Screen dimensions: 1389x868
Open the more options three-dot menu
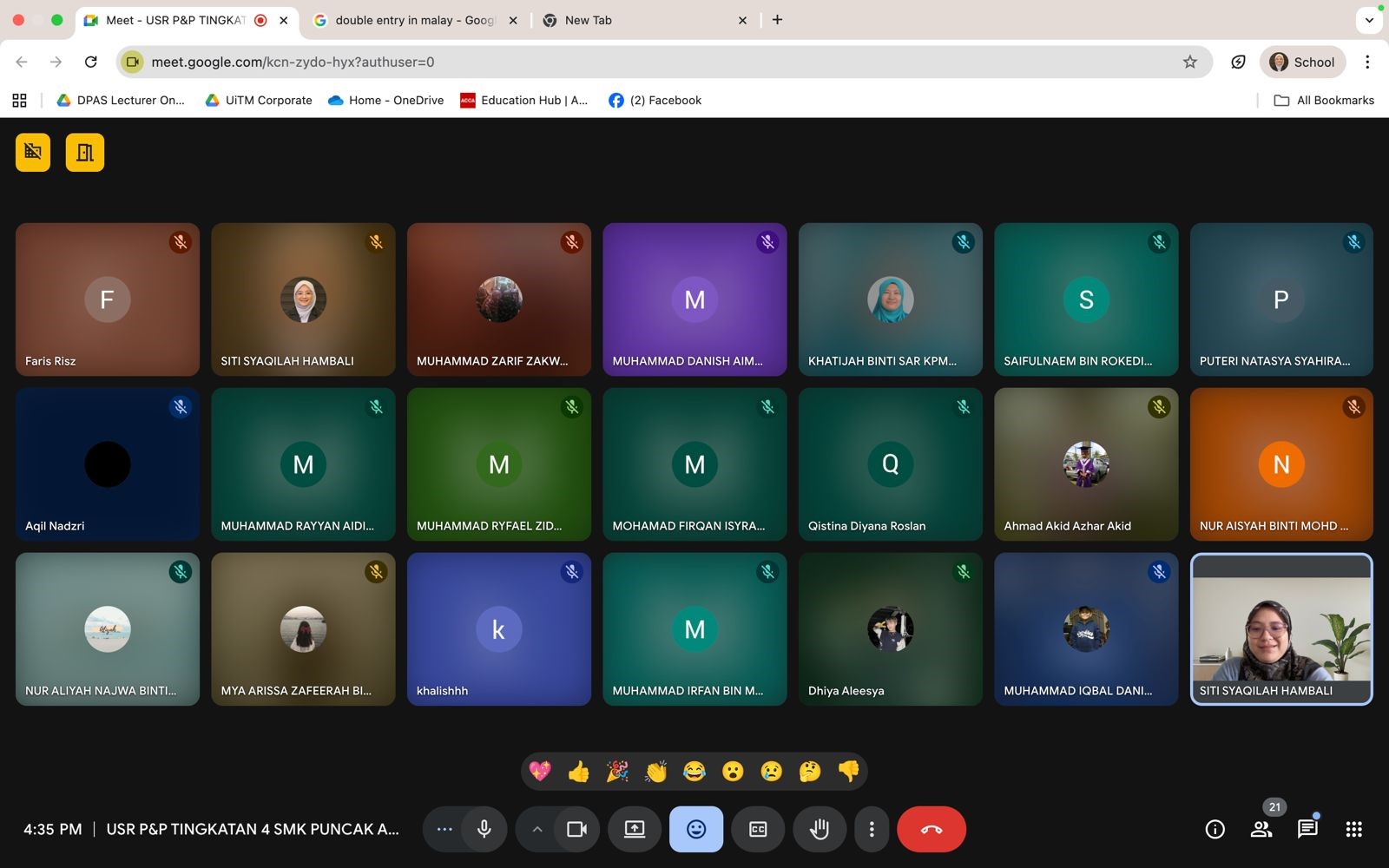pos(872,829)
